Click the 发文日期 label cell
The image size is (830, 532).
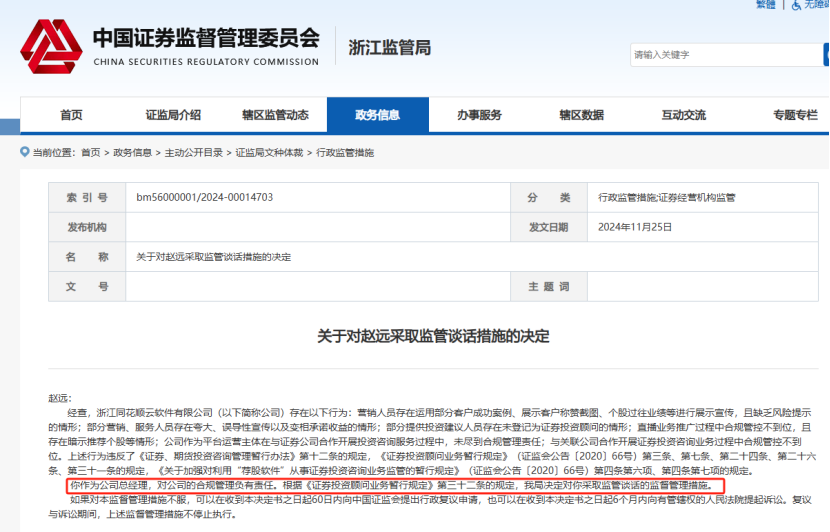coord(549,227)
